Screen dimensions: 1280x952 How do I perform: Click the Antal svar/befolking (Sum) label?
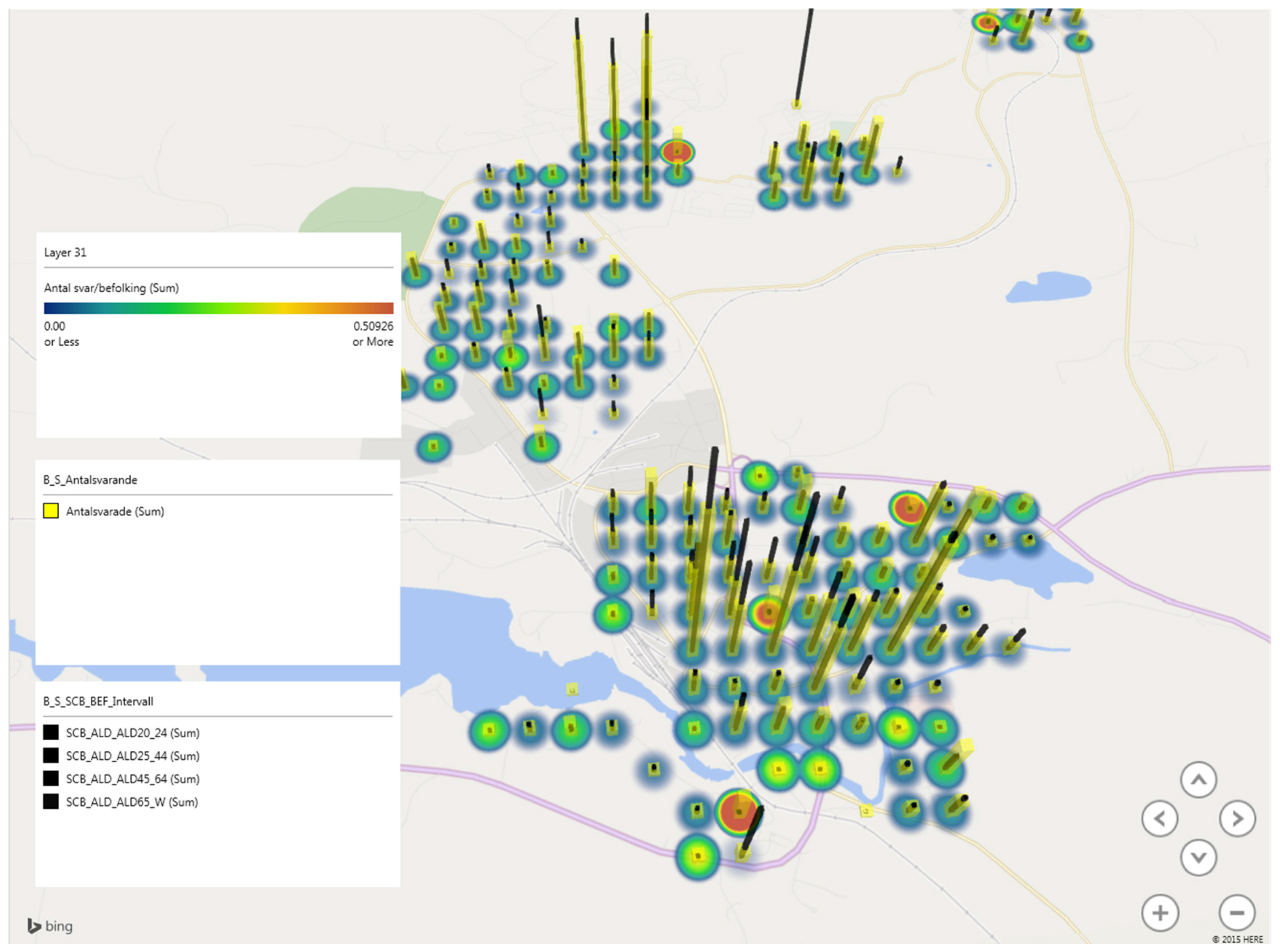[111, 287]
